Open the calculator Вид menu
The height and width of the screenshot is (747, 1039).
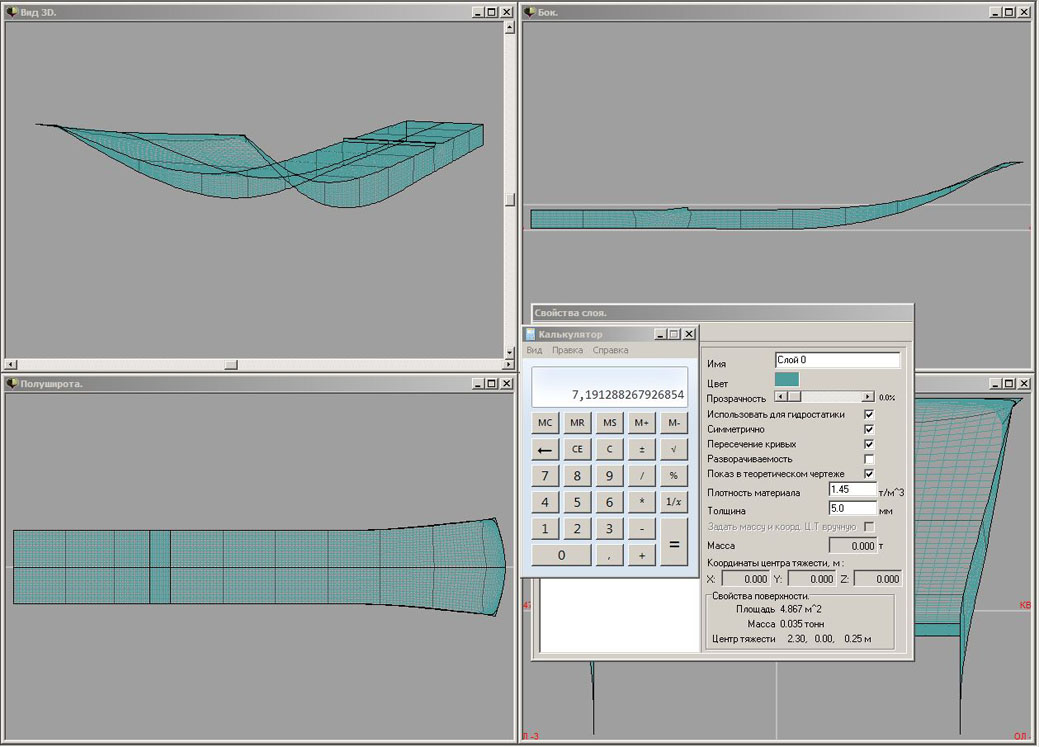534,351
